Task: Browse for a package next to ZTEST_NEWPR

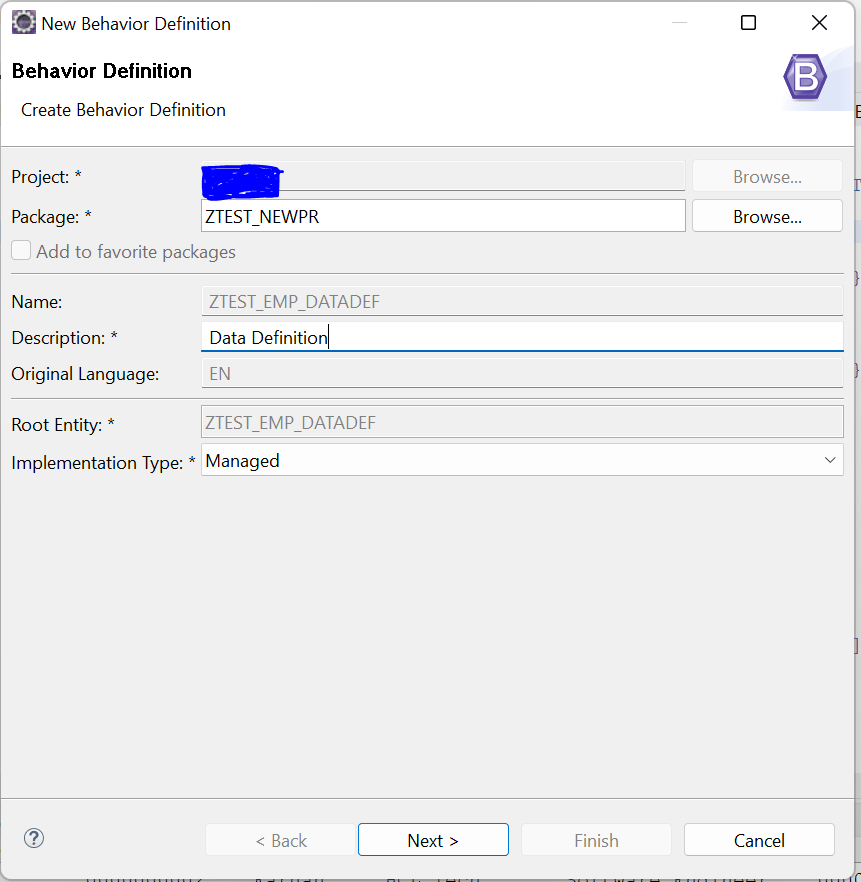Action: pos(767,216)
